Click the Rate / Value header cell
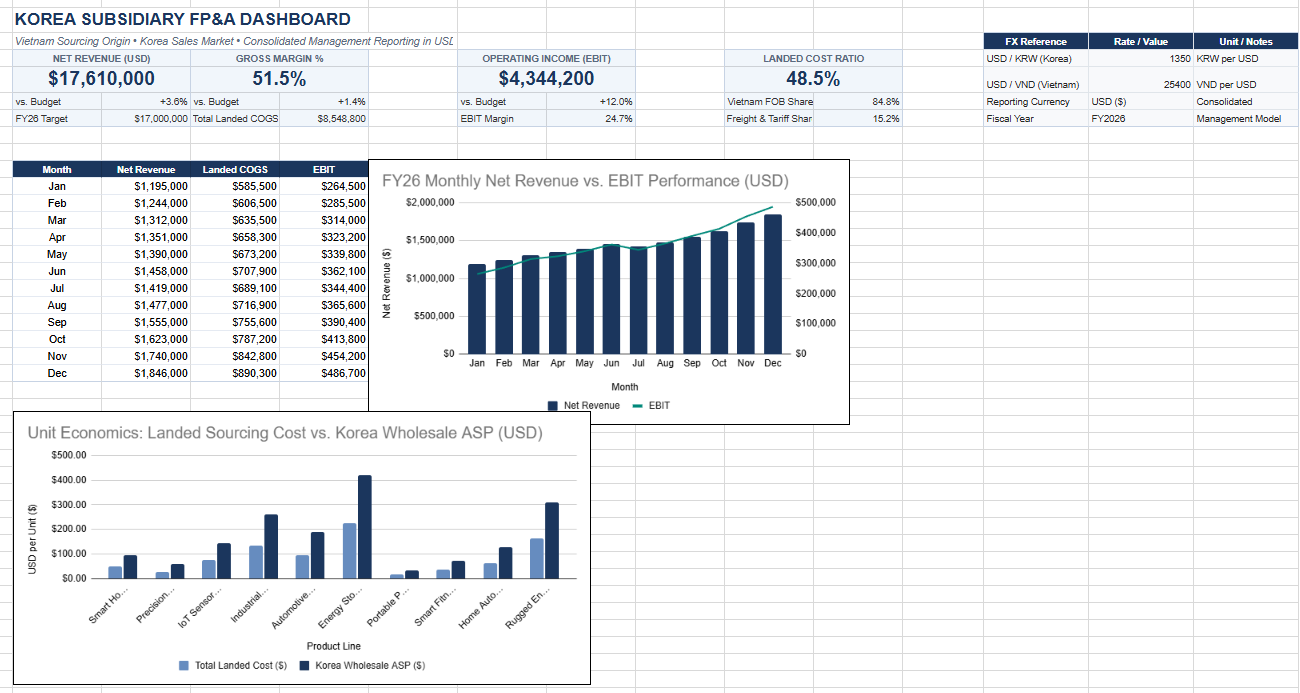 1140,41
